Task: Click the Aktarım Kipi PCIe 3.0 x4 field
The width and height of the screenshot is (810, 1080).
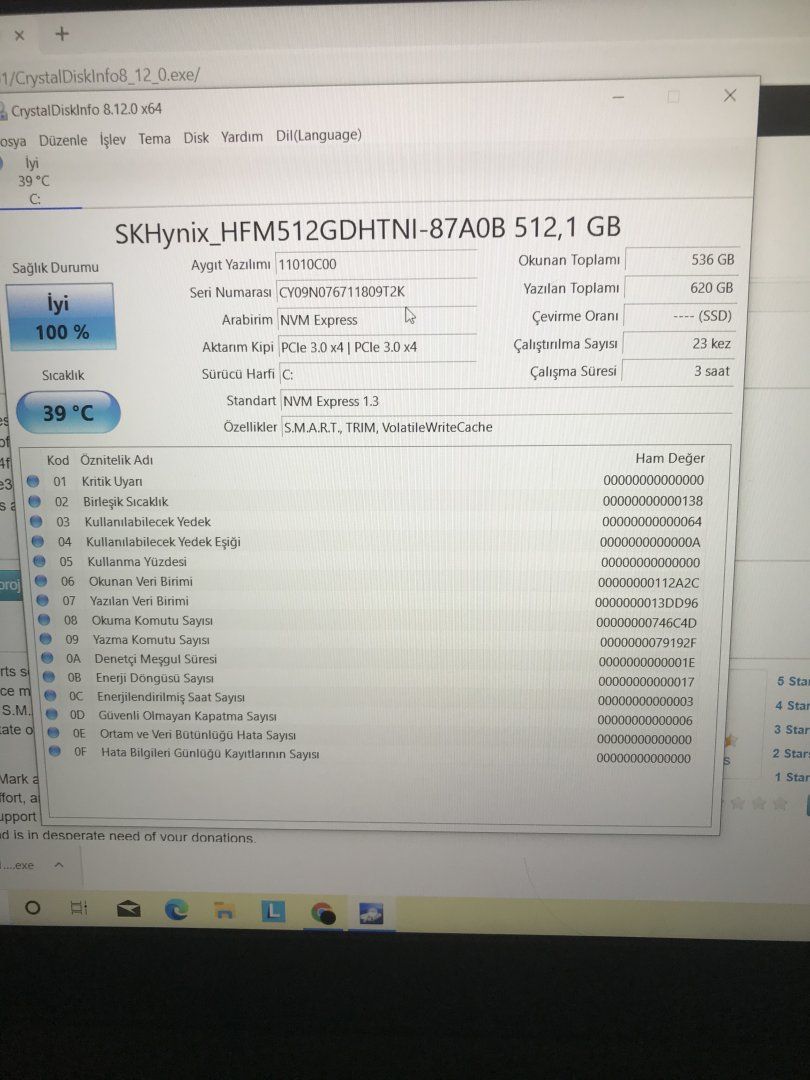Action: pos(377,347)
